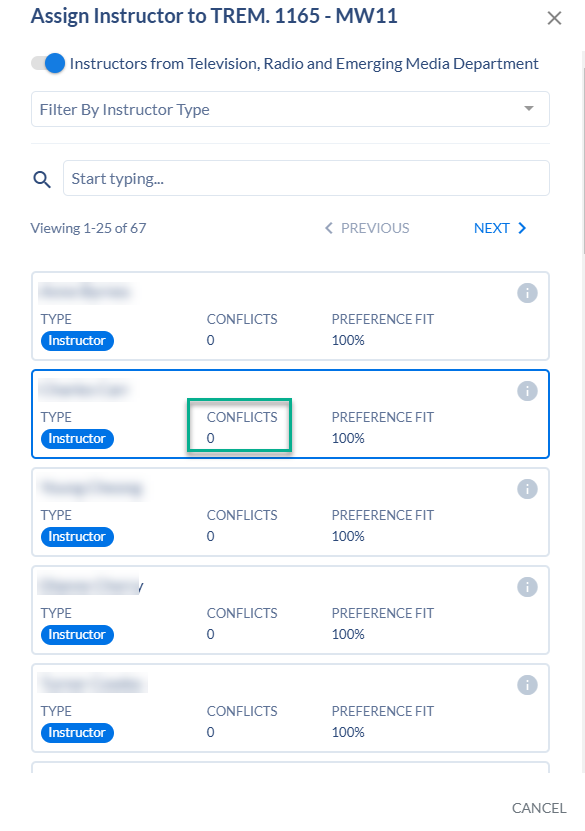Click the chevron next to NEXT
Image resolution: width=585 pixels, height=831 pixels.
[x=522, y=228]
